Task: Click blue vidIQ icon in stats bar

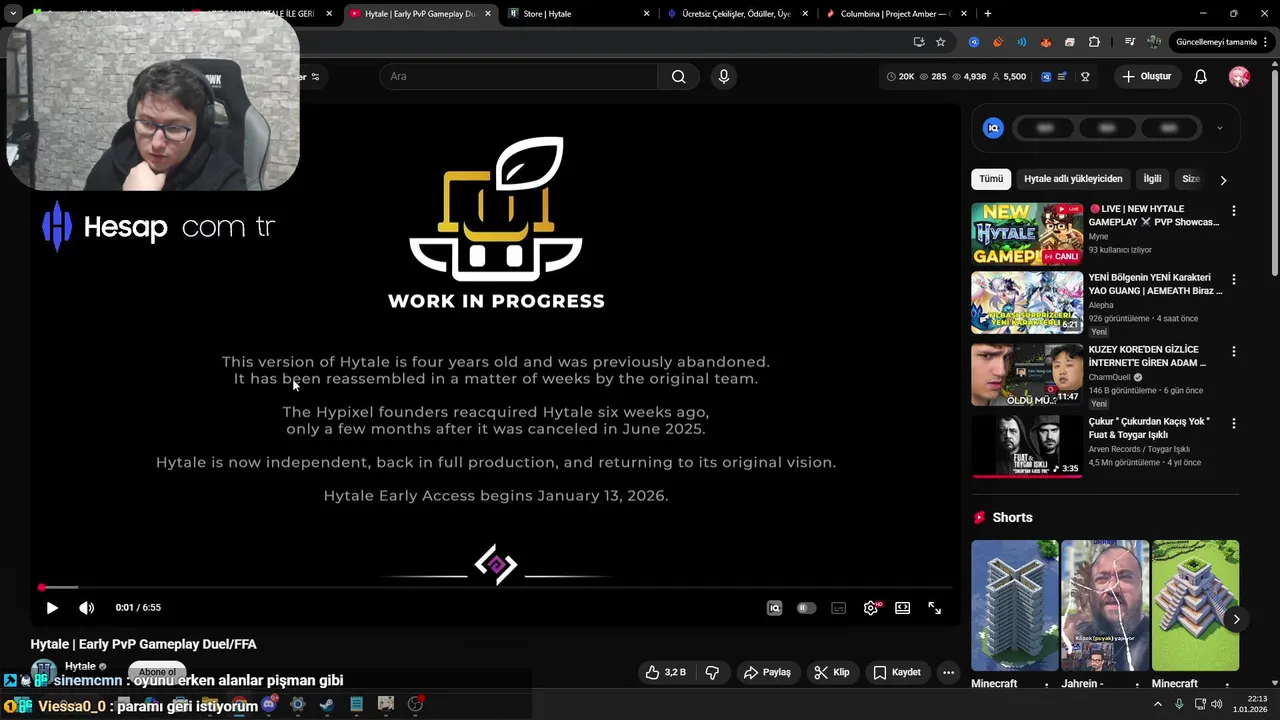Action: click(x=1046, y=76)
